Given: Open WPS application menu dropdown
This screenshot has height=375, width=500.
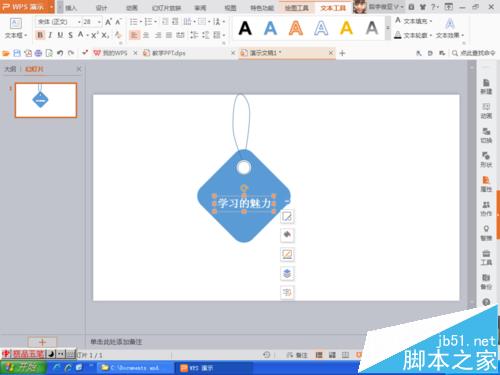Looking at the screenshot, I should 52,7.
